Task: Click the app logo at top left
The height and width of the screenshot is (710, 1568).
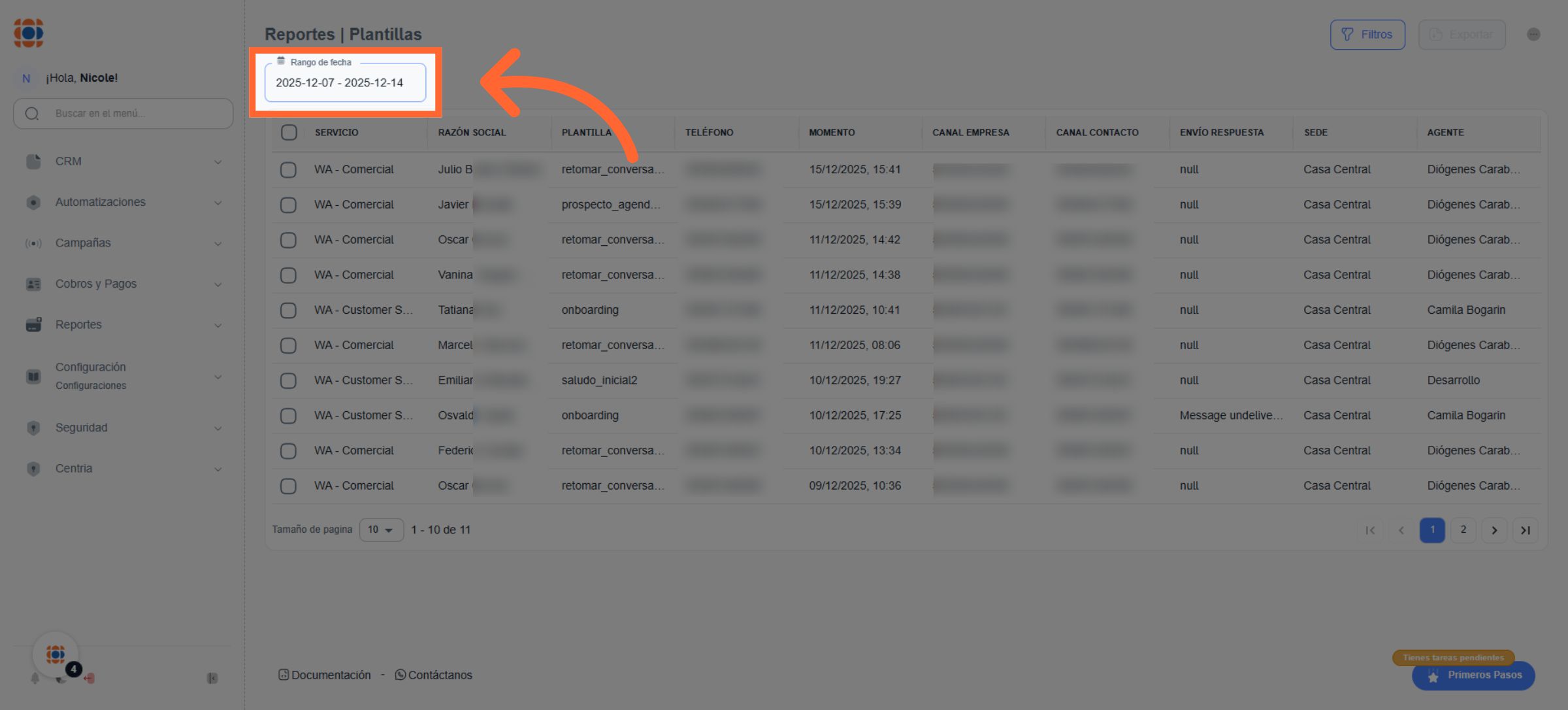Action: pos(29,33)
